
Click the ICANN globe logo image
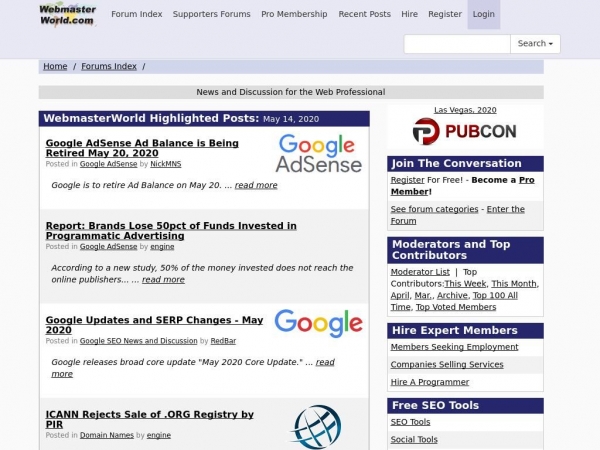(x=317, y=427)
